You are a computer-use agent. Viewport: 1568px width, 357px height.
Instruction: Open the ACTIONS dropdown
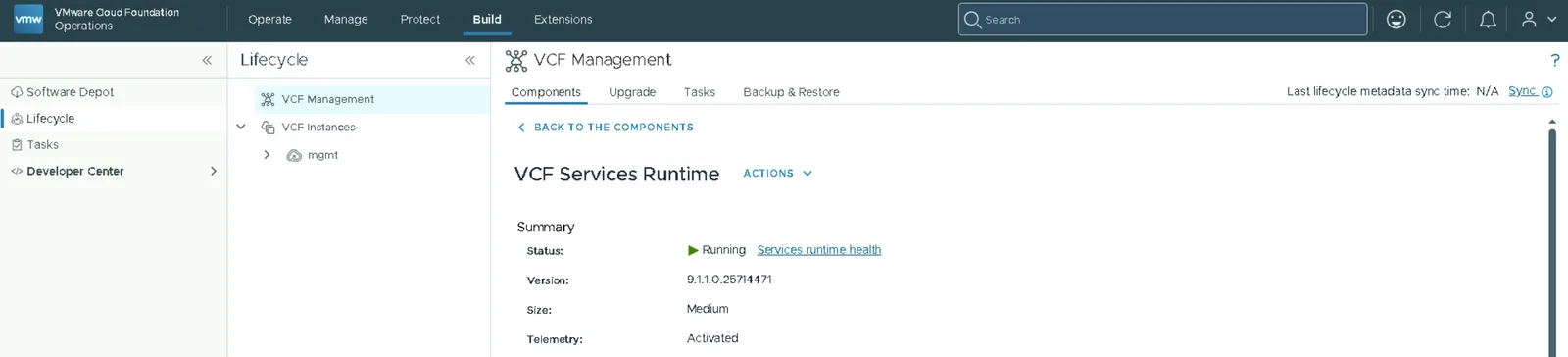(778, 174)
